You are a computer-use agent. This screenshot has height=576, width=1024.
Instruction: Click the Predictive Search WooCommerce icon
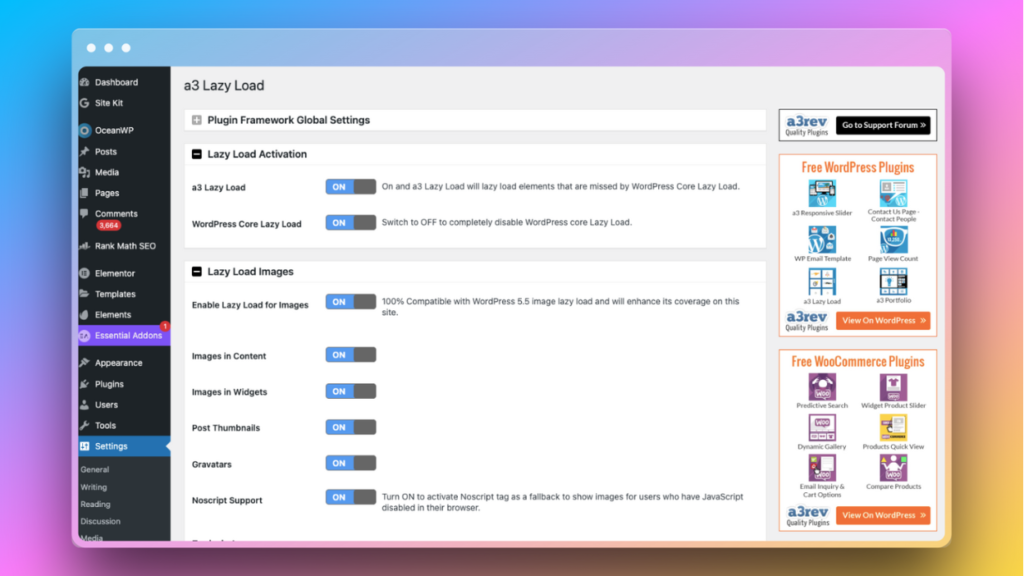(x=822, y=387)
